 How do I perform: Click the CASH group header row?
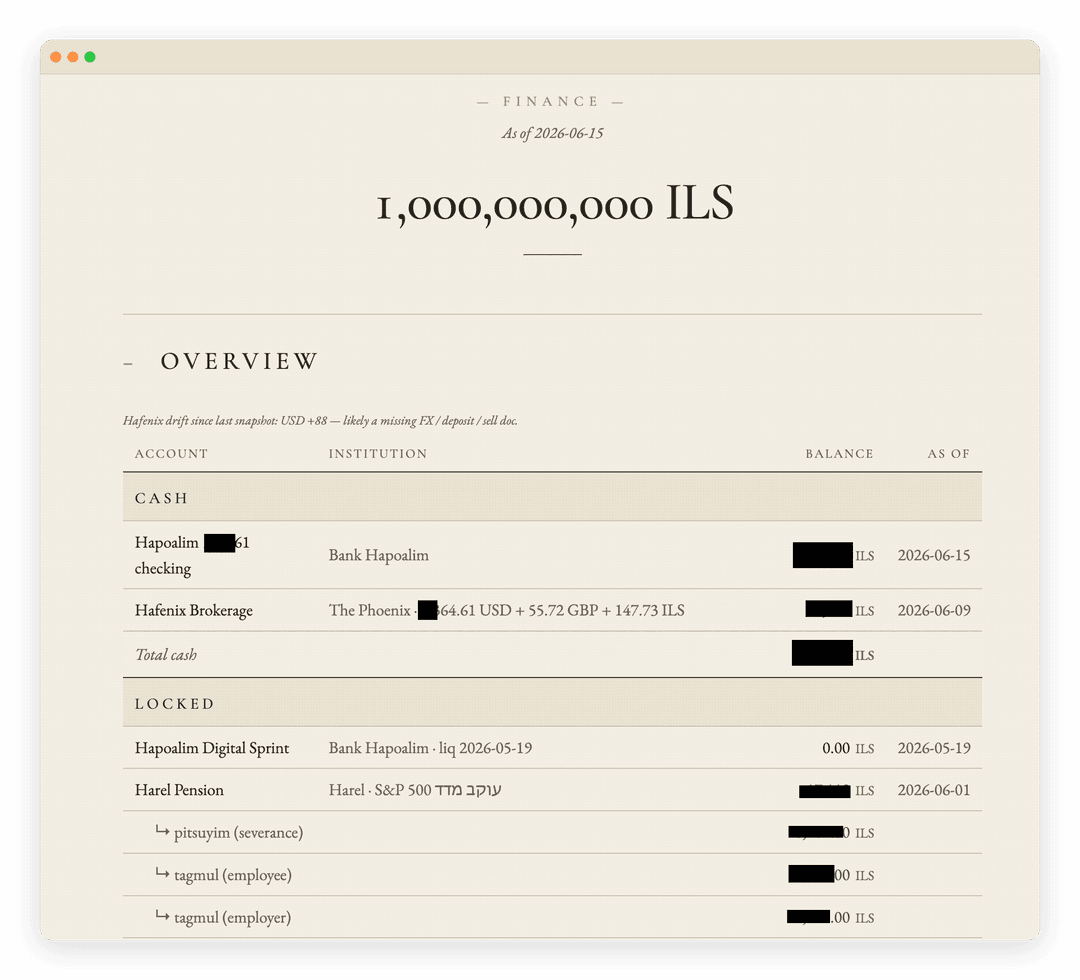552,497
